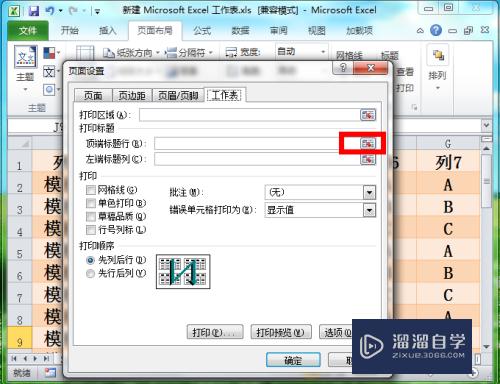Screen dimensions: 500x384
Task: Click the Undo arrow in quick access toolbar
Action: [x=50, y=11]
